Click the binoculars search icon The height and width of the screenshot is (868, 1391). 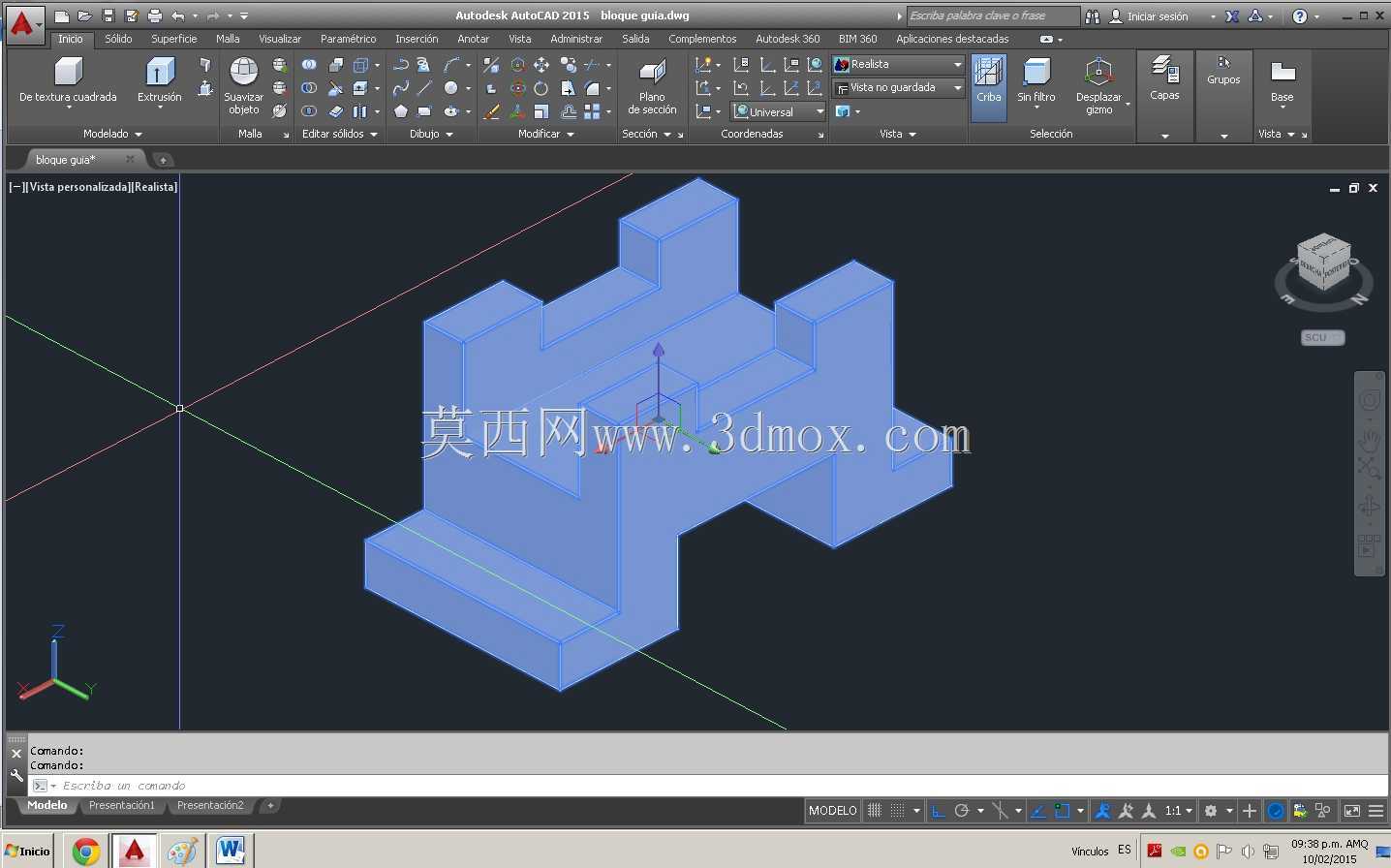pos(1093,15)
